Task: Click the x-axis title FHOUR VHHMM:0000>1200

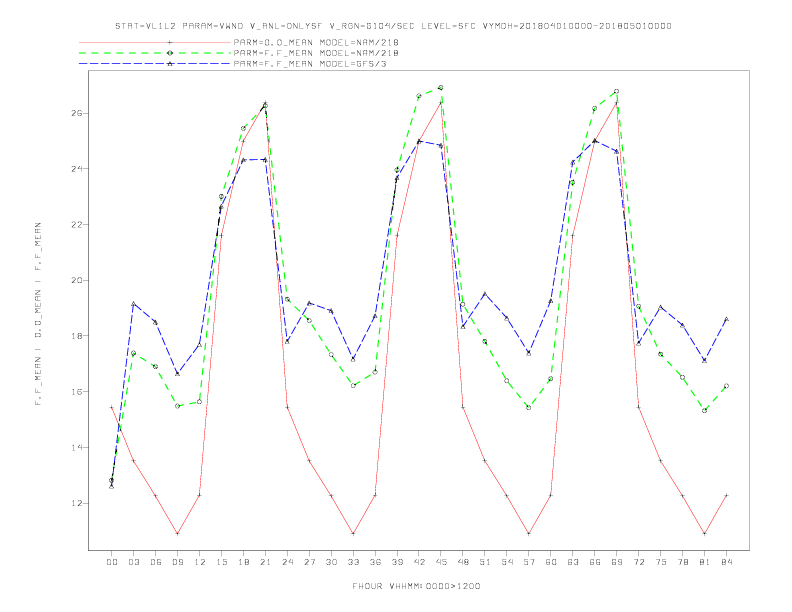Action: point(416,586)
